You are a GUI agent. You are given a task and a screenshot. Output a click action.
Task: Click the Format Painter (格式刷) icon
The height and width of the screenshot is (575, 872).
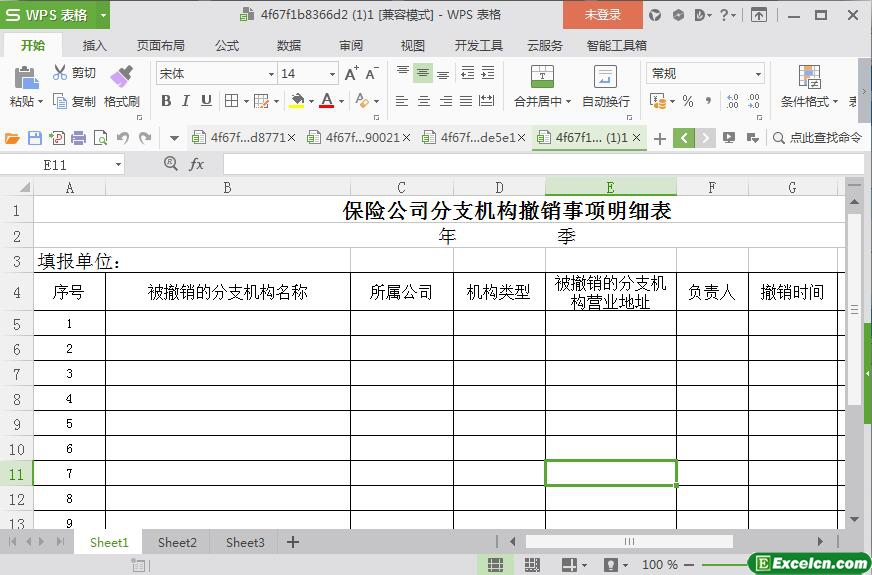[121, 78]
